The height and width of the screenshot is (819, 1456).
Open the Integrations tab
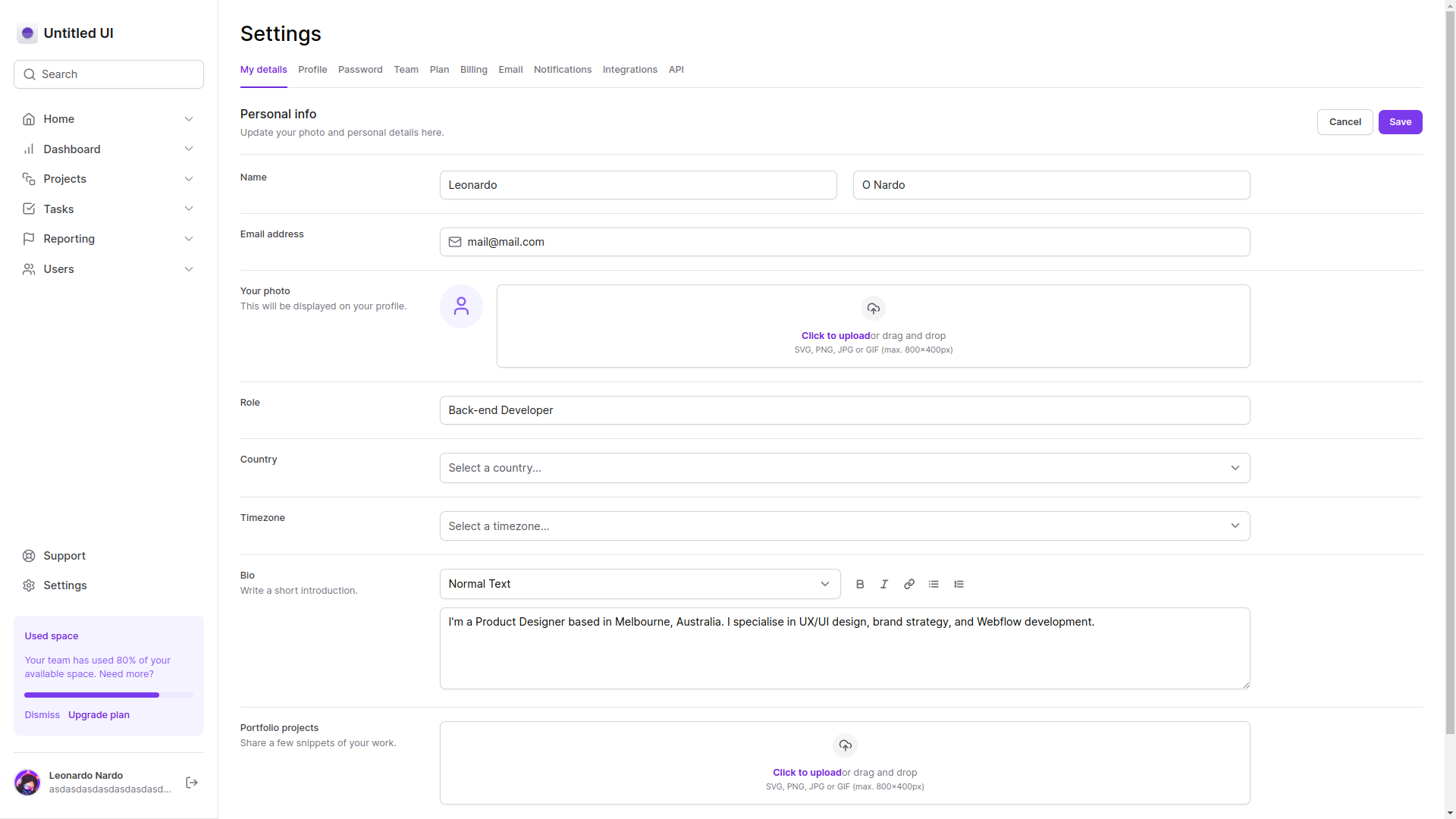(x=629, y=70)
